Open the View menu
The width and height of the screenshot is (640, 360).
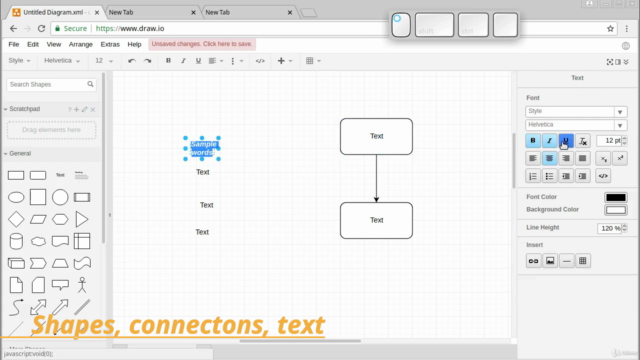coord(53,44)
